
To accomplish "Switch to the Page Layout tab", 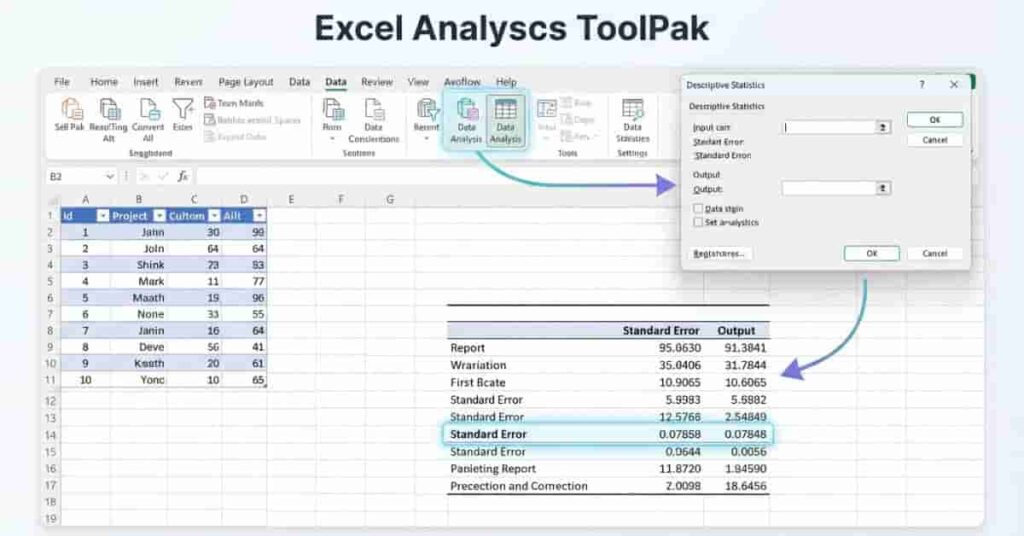I will pos(246,82).
